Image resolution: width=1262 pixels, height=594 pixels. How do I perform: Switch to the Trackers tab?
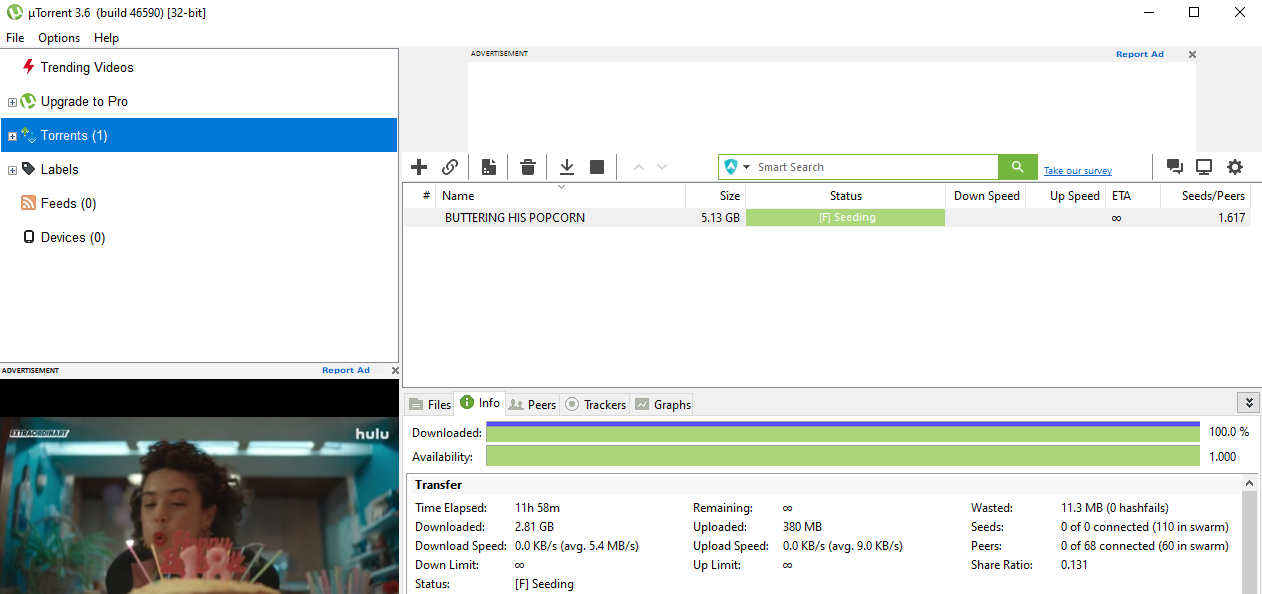(595, 404)
